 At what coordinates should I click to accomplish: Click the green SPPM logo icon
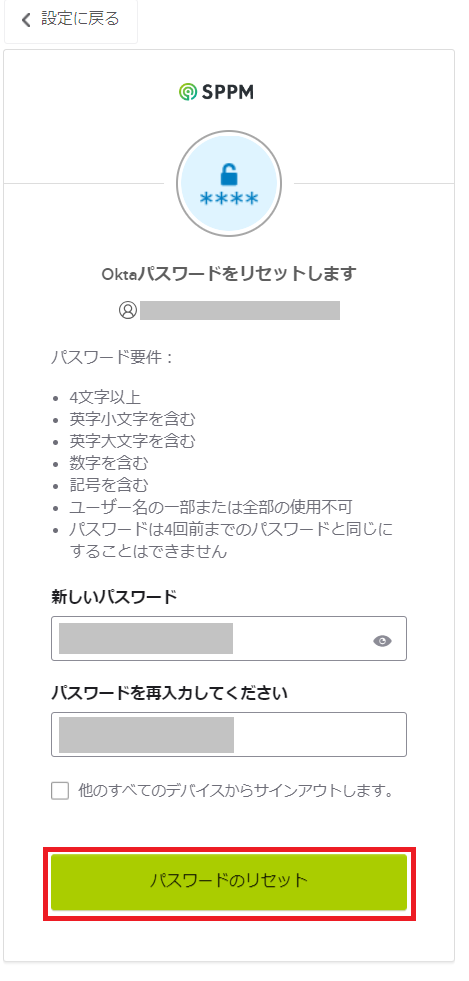[187, 93]
